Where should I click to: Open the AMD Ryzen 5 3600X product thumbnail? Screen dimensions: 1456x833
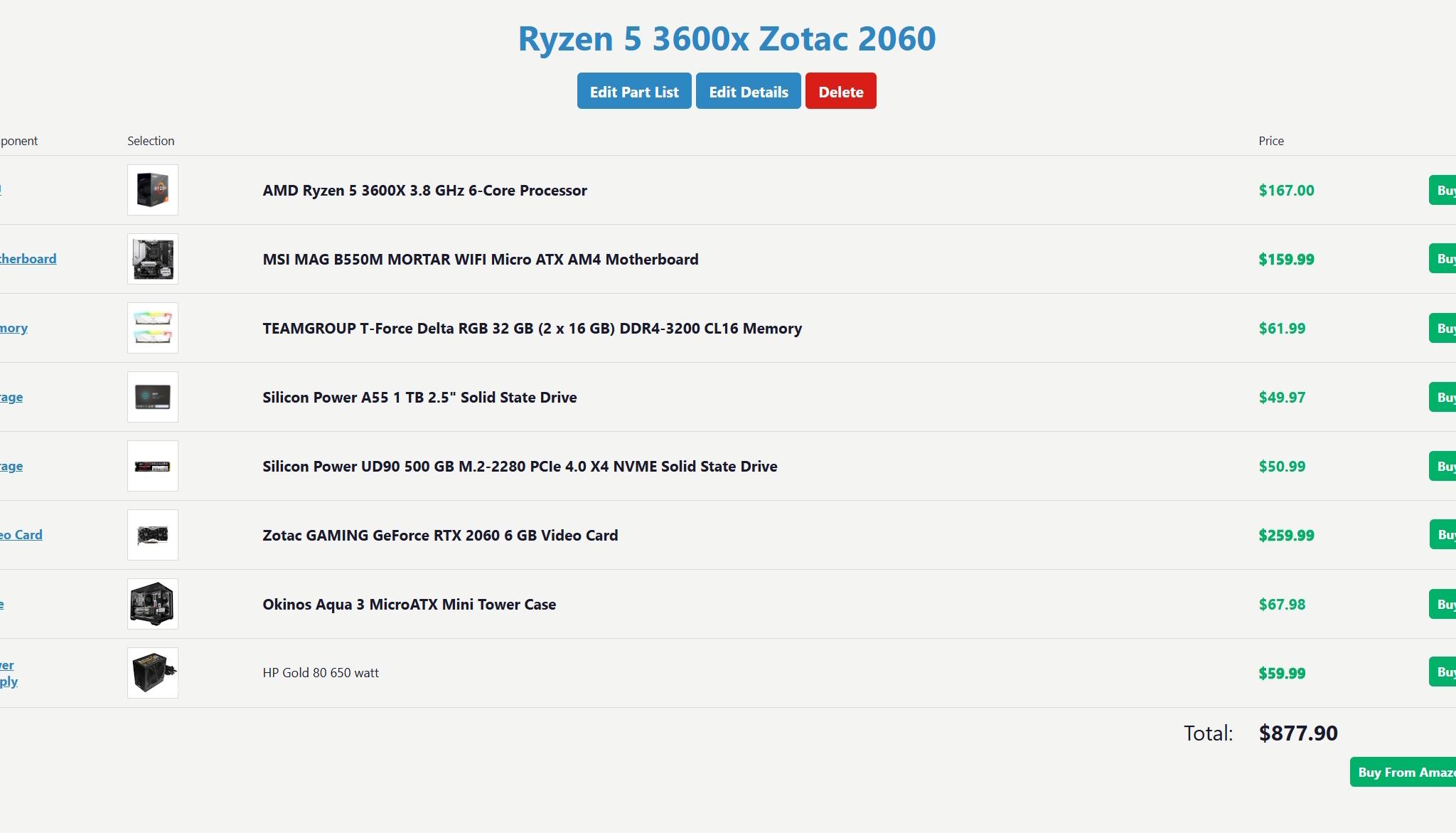click(153, 190)
